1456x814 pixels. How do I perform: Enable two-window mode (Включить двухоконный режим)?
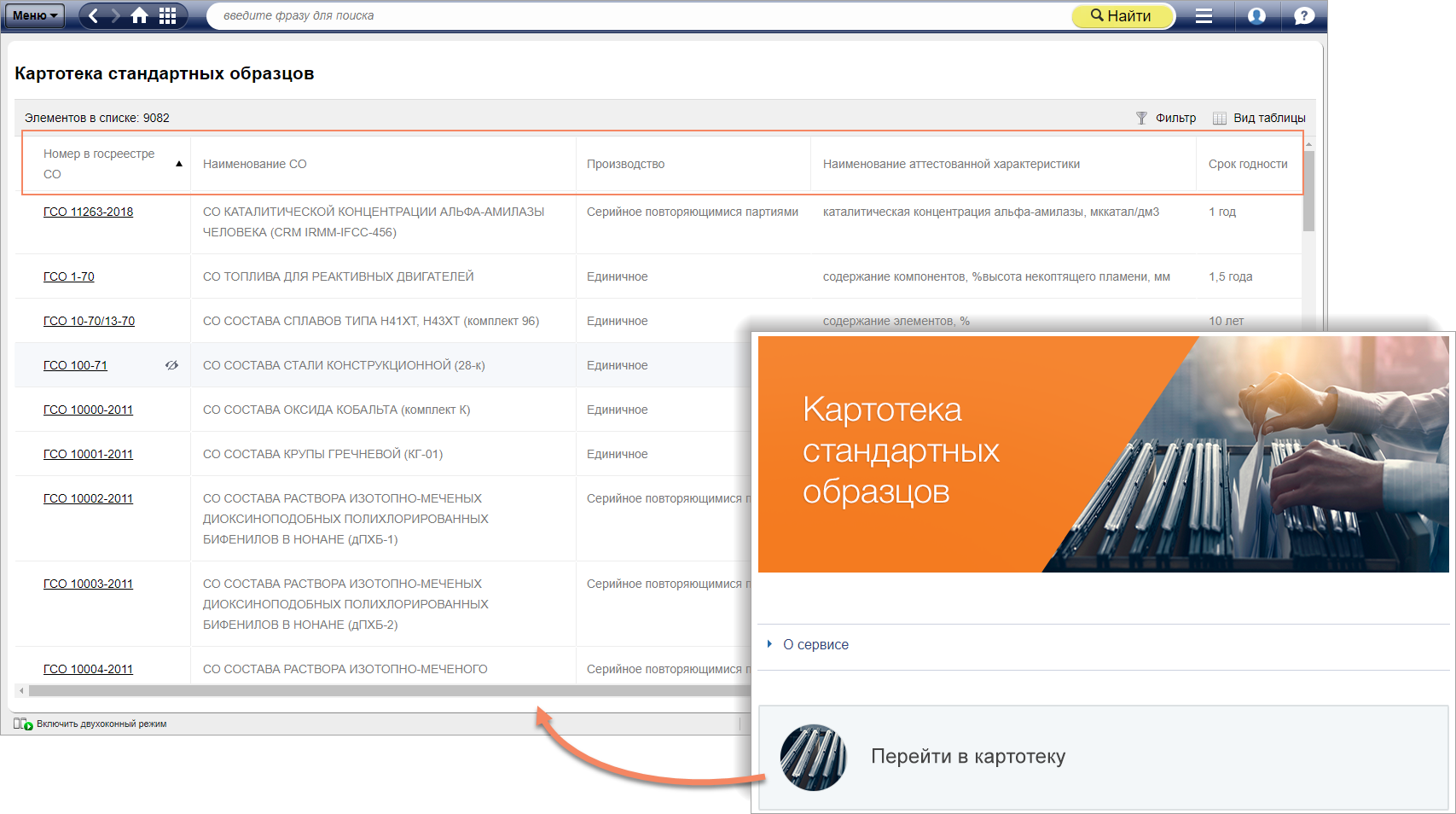[x=102, y=724]
